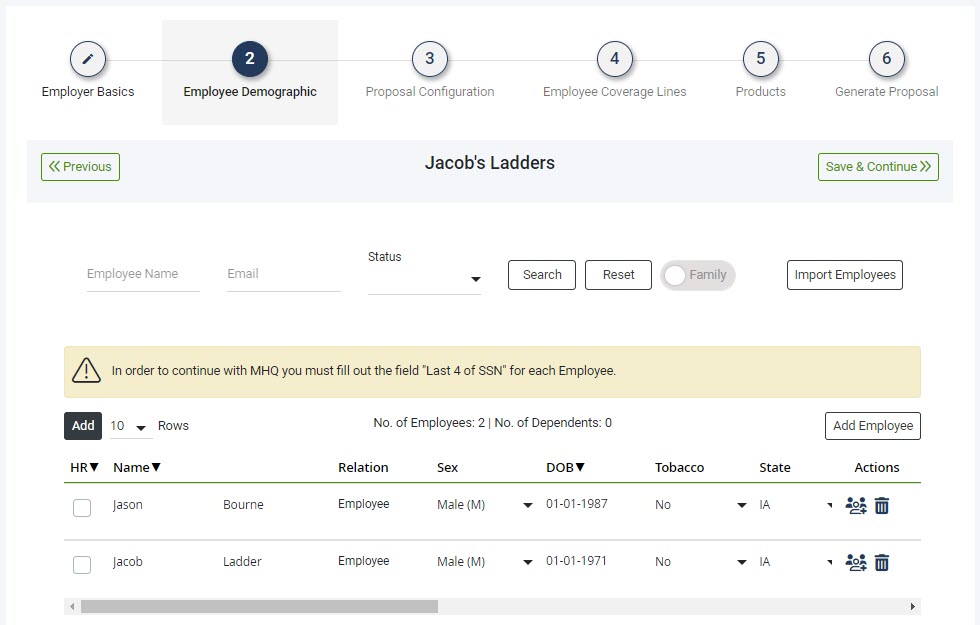Select step 2 Employee Demographic circle
This screenshot has width=980, height=625.
(249, 59)
